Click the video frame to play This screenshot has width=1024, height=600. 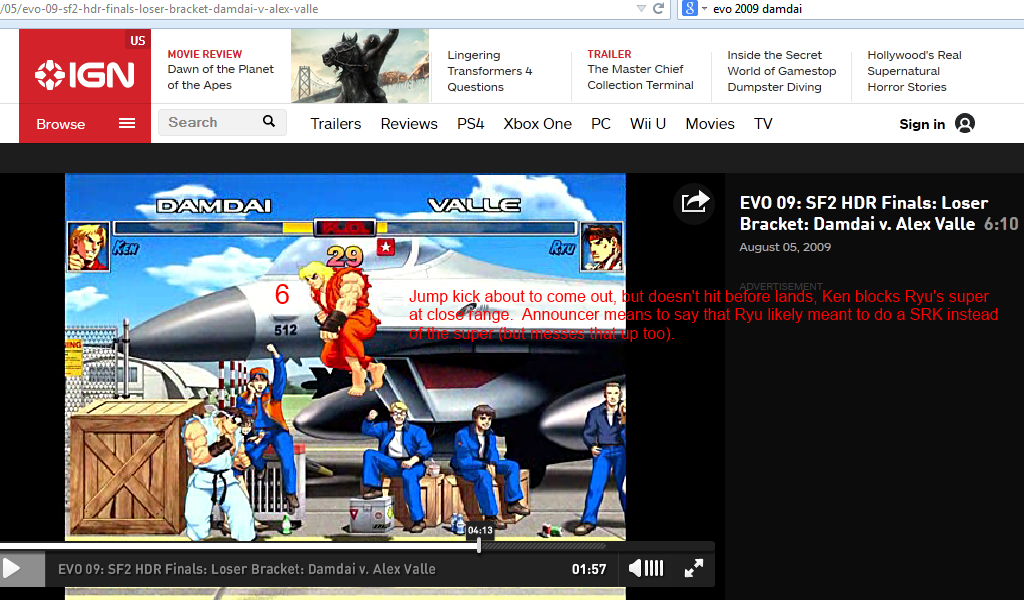click(345, 356)
